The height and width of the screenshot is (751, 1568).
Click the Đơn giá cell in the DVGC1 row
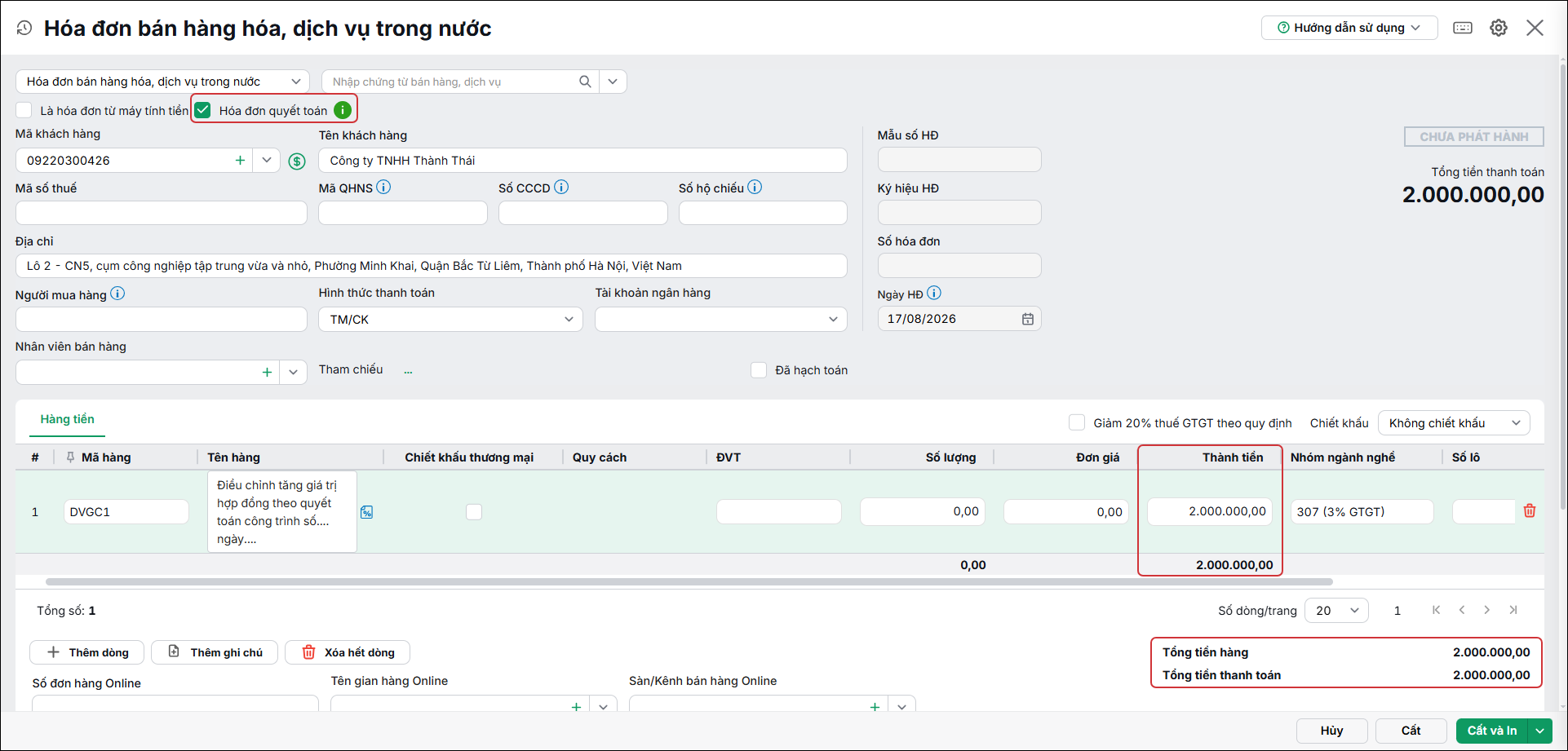click(x=1066, y=511)
